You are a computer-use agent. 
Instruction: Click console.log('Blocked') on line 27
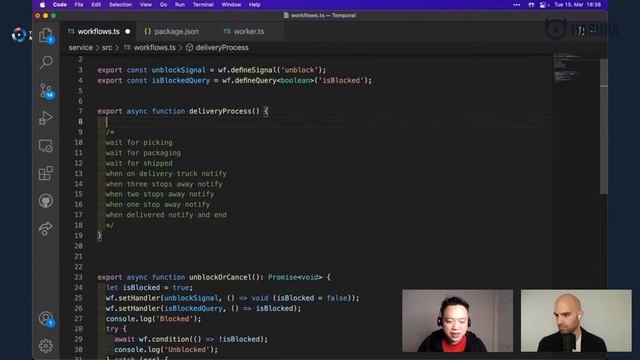click(153, 319)
